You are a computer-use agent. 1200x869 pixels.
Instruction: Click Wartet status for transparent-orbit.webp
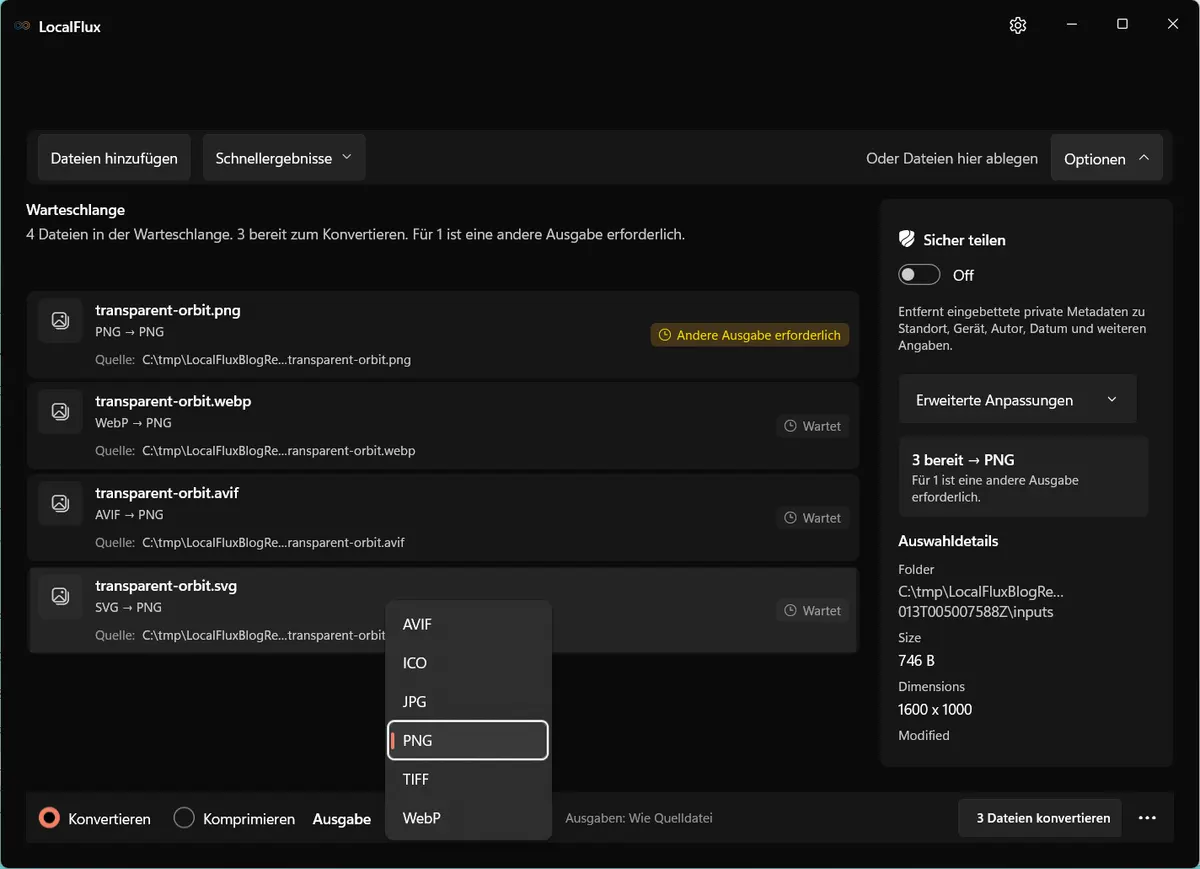click(x=813, y=426)
